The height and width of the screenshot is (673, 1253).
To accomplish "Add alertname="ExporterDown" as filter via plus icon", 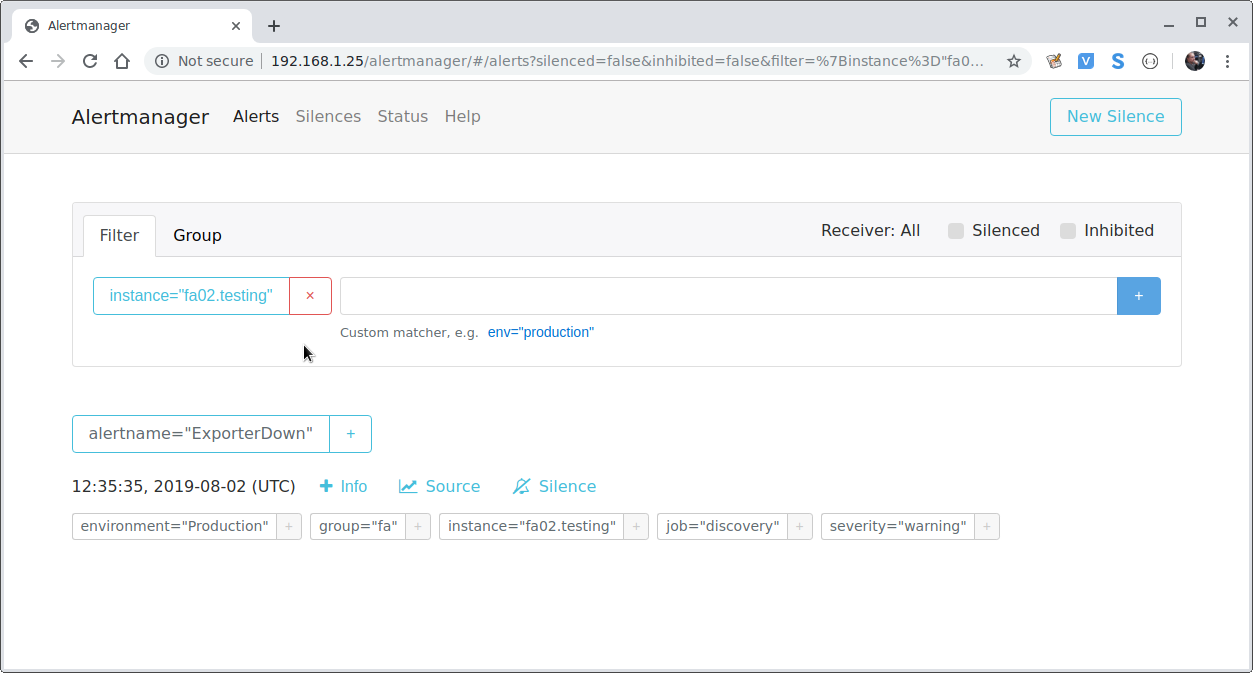I will pyautogui.click(x=350, y=433).
